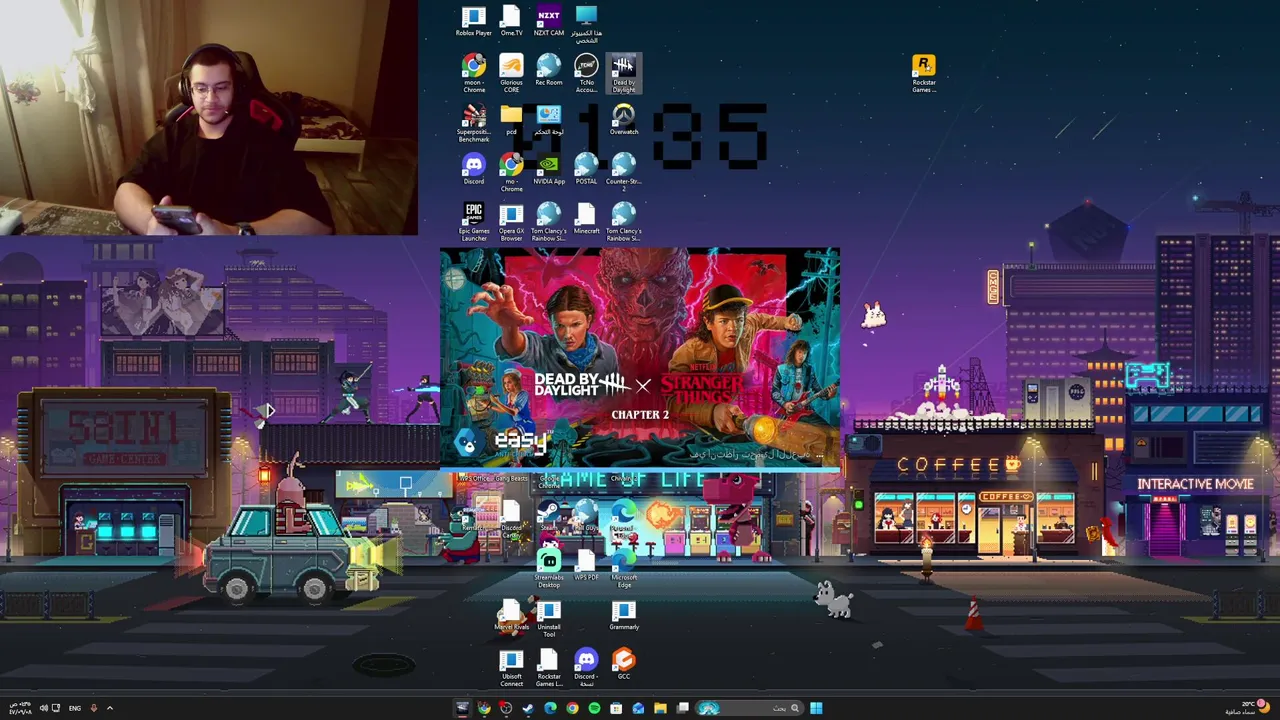Launch Ubisoft Connect shortcut
This screenshot has width=1280, height=720.
(511, 668)
